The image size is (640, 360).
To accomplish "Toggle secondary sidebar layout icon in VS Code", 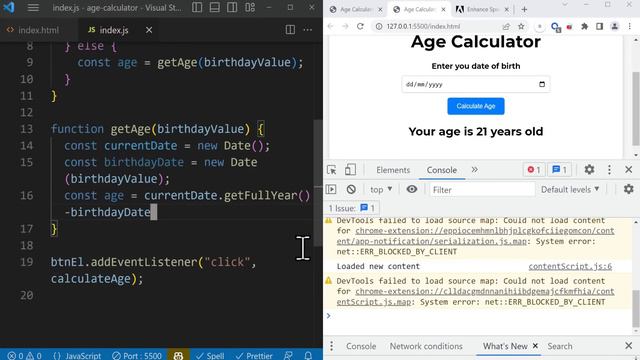I will pos(232,7).
